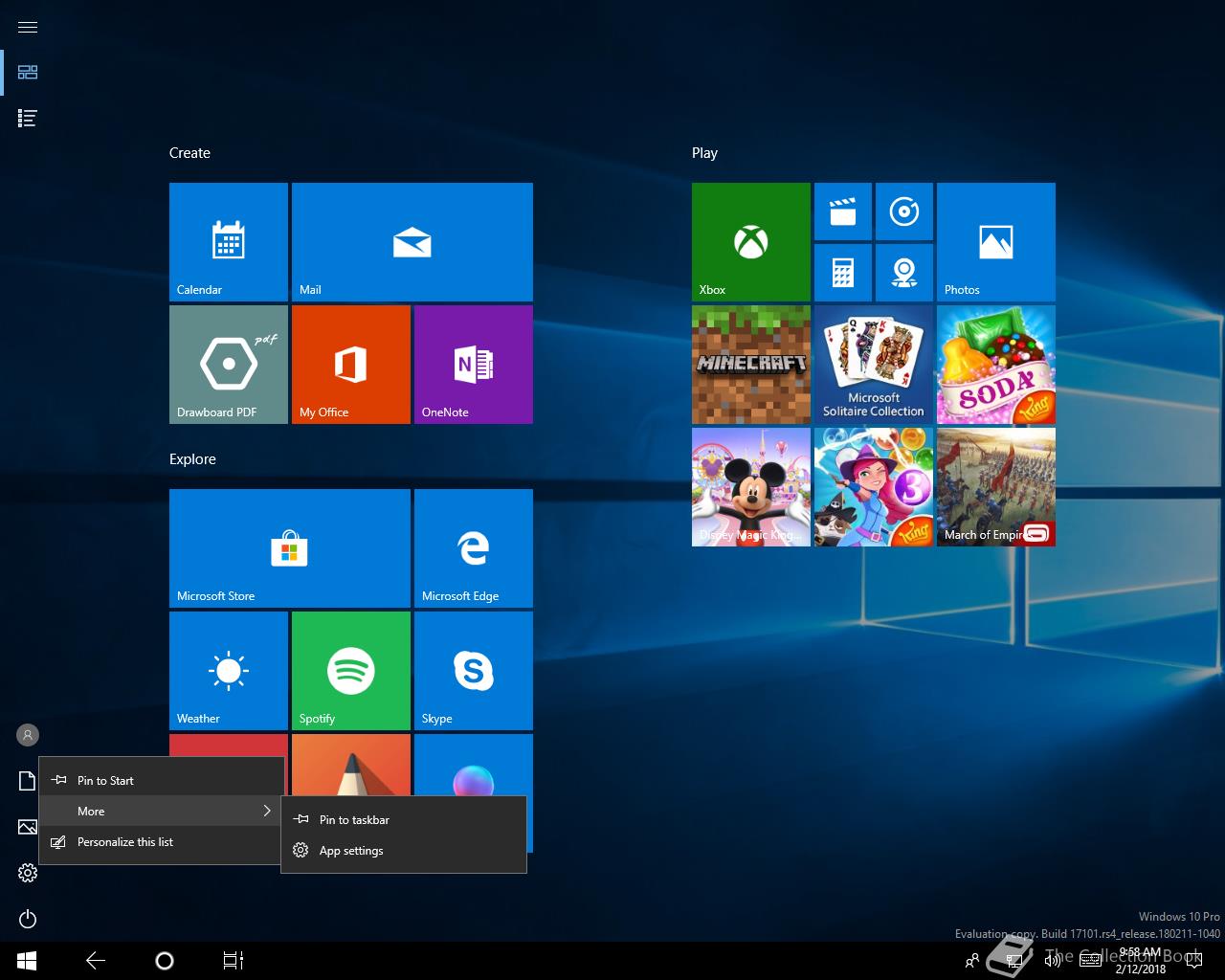
Task: Open Documents shortcut icon in sidebar
Action: (28, 781)
